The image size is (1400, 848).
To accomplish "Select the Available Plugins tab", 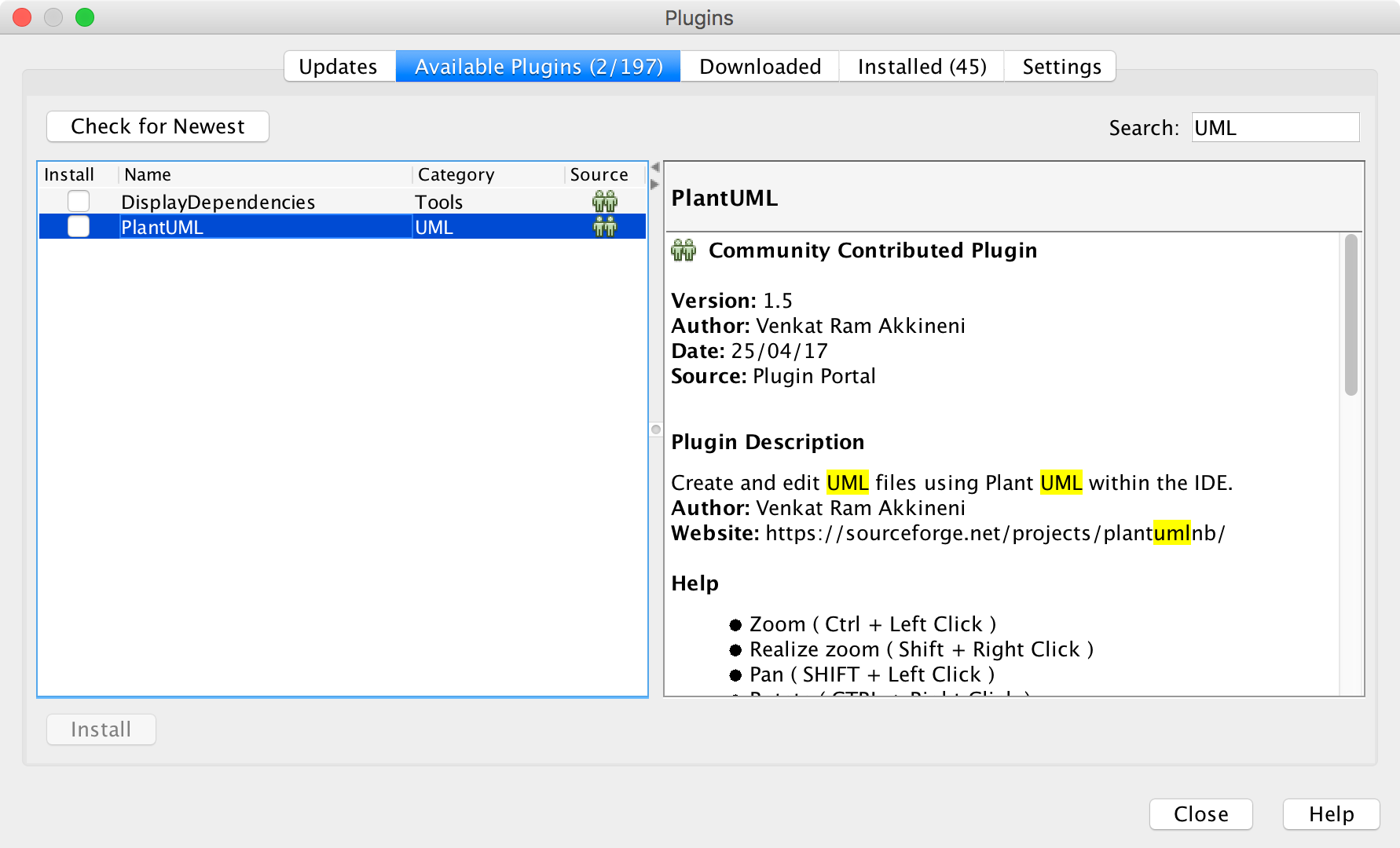I will click(537, 66).
